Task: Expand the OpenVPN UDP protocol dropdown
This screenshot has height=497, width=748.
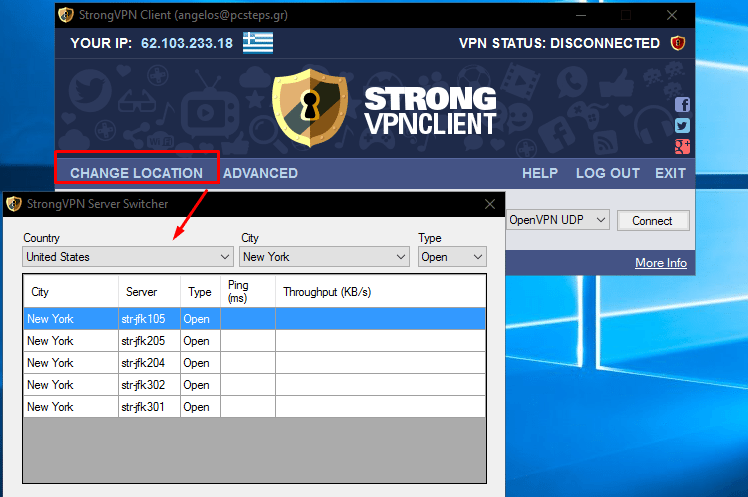Action: 557,220
